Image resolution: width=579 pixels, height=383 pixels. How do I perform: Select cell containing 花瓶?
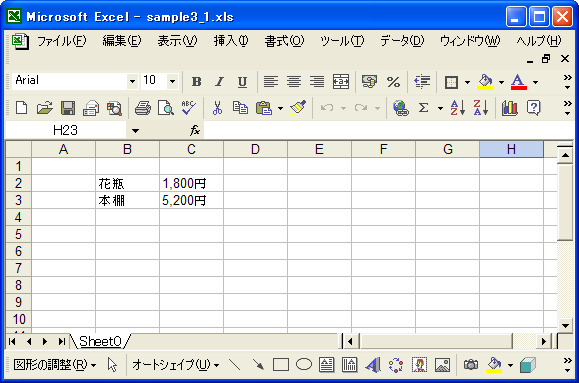pyautogui.click(x=127, y=183)
